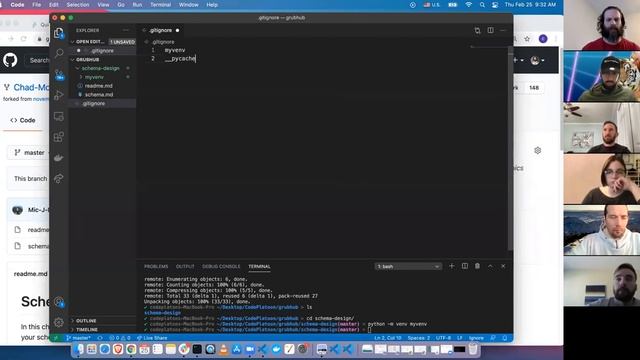Click the synchronize changes icon in status bar
640x360 pixels.
pos(100,338)
